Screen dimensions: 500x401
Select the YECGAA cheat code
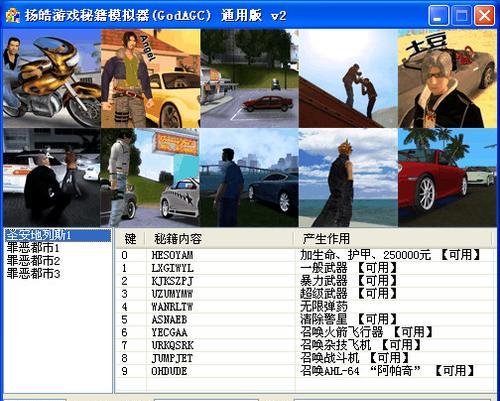click(169, 332)
